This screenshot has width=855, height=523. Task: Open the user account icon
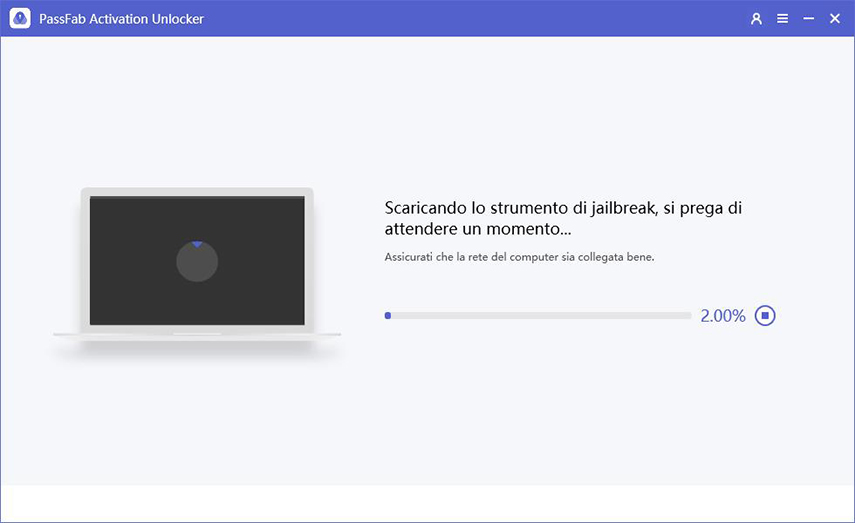click(756, 19)
